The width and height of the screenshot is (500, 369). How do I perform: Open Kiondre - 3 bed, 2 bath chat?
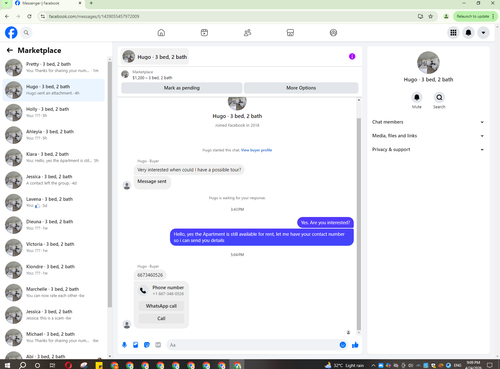coord(54,270)
